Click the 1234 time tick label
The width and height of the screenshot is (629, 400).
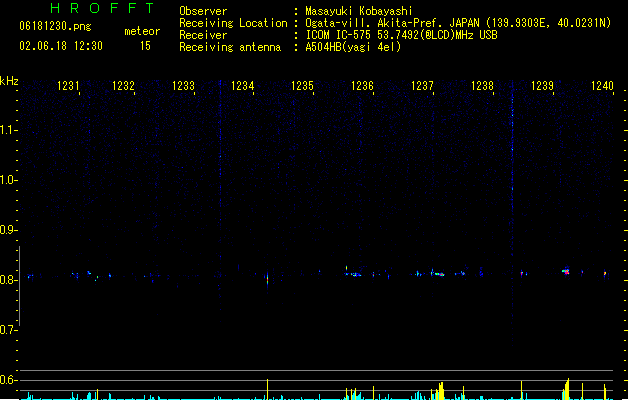[x=243, y=86]
